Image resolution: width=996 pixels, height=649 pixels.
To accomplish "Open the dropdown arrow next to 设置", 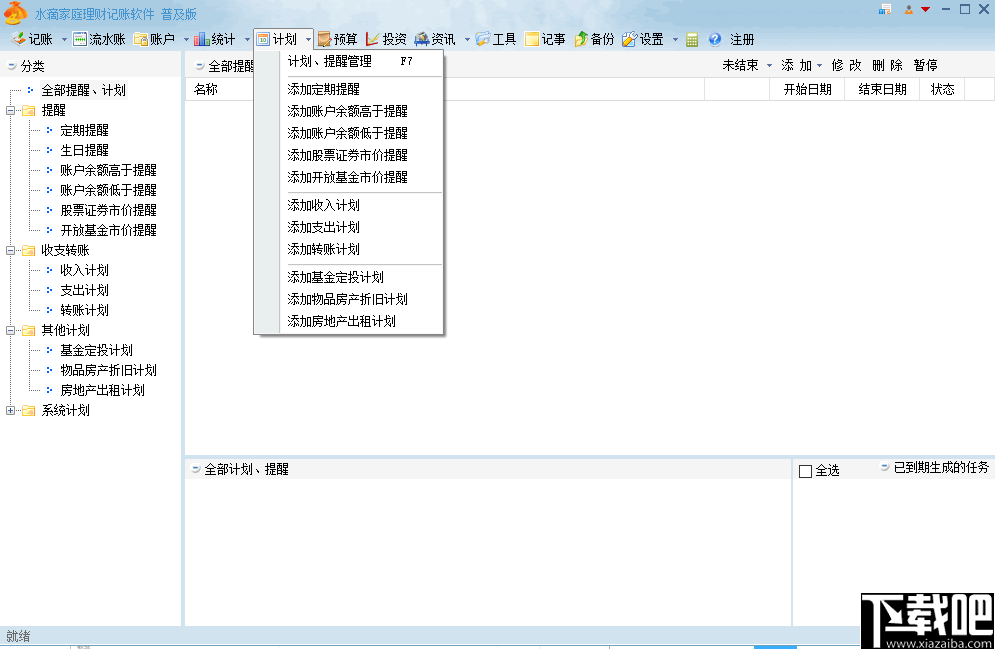I will pos(675,40).
